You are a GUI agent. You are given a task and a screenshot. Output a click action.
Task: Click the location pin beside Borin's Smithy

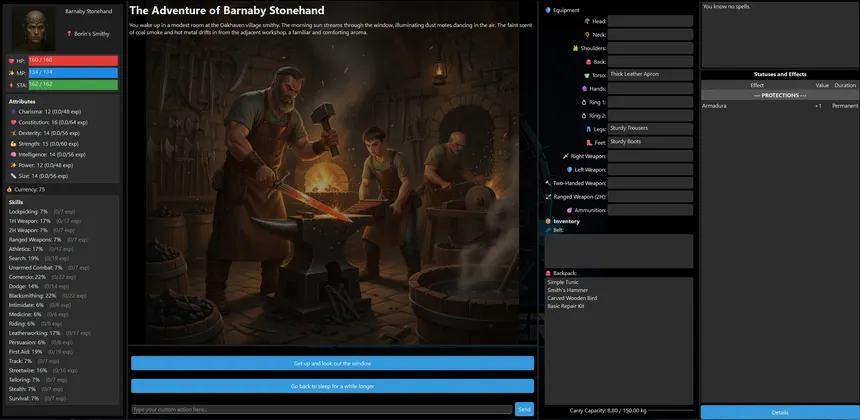pos(69,33)
